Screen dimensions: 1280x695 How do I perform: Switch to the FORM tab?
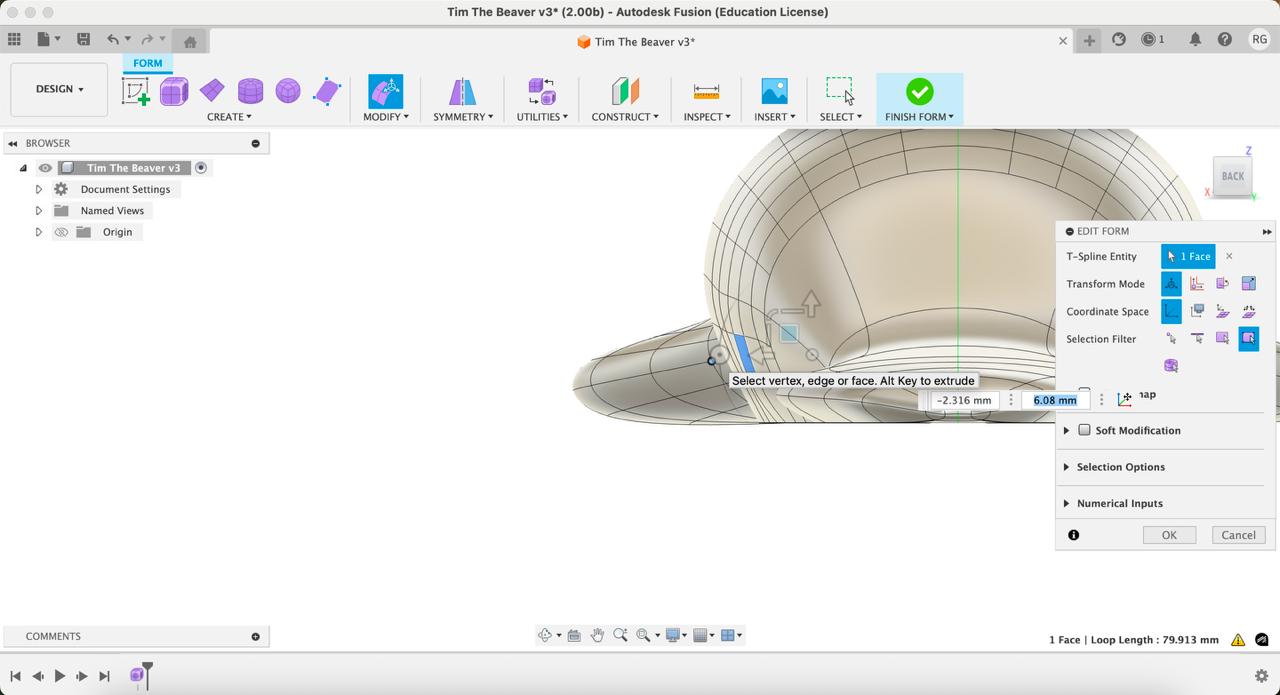pos(147,63)
